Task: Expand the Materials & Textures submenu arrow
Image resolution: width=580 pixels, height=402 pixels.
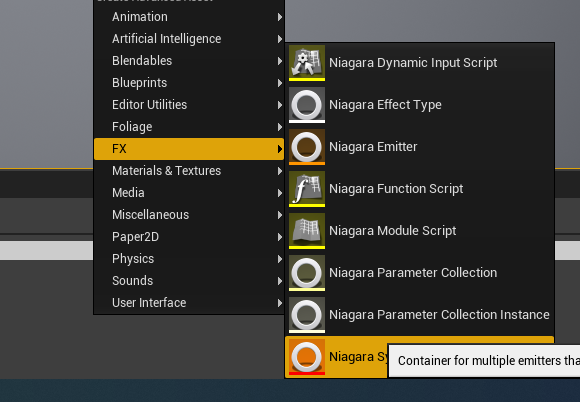Action: pyautogui.click(x=280, y=171)
